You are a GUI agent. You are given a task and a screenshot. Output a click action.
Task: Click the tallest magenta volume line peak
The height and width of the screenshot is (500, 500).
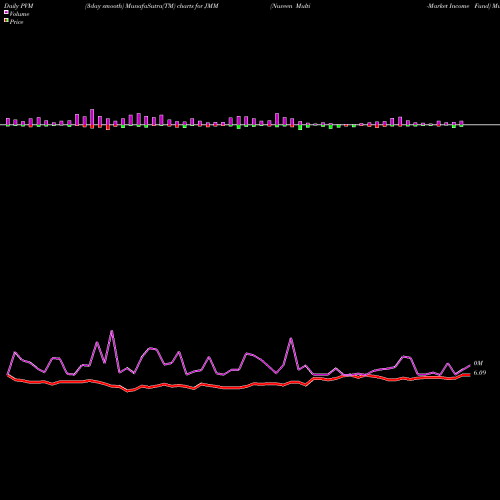(112, 331)
